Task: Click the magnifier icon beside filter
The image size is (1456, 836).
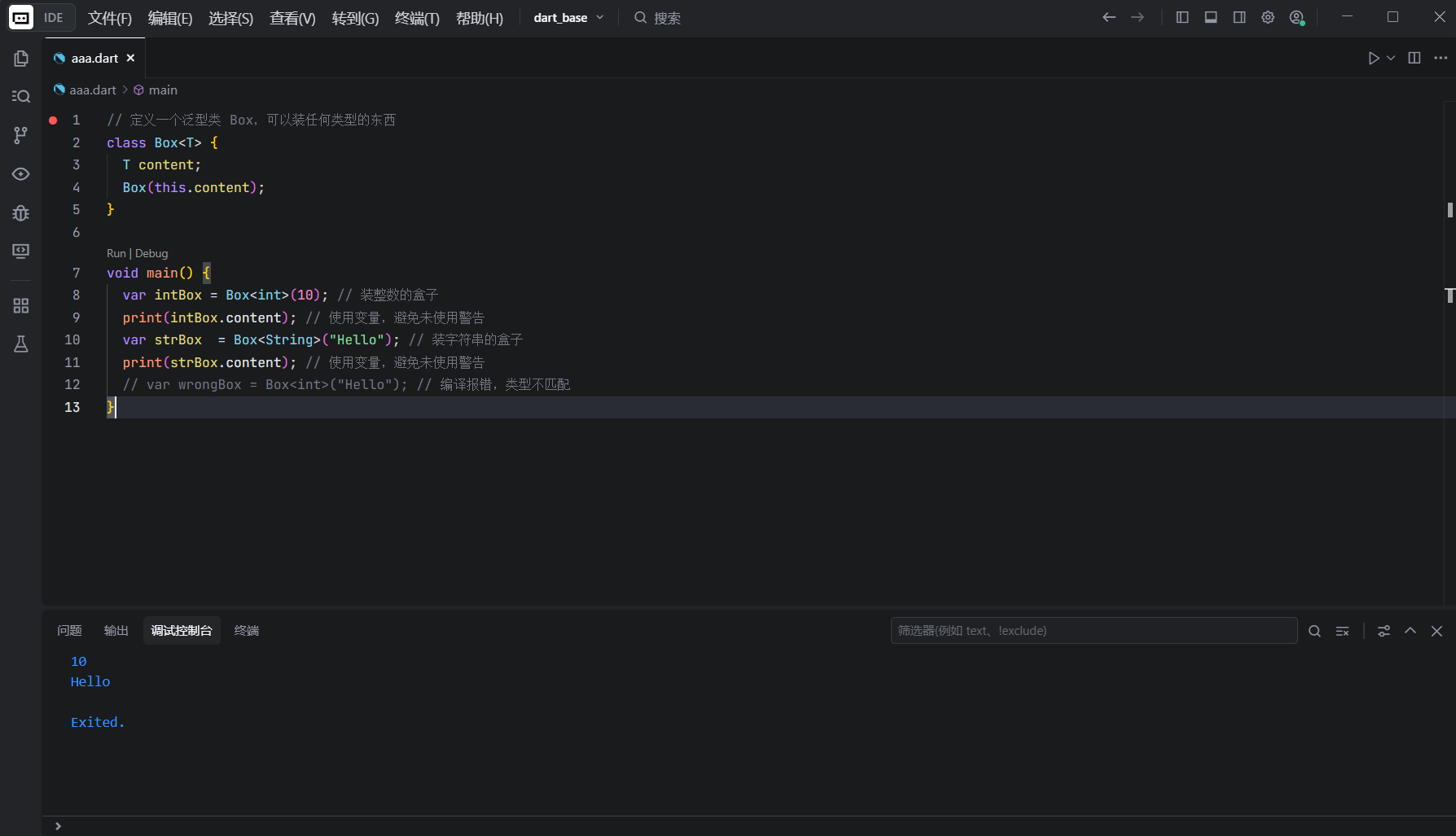Action: (x=1314, y=631)
